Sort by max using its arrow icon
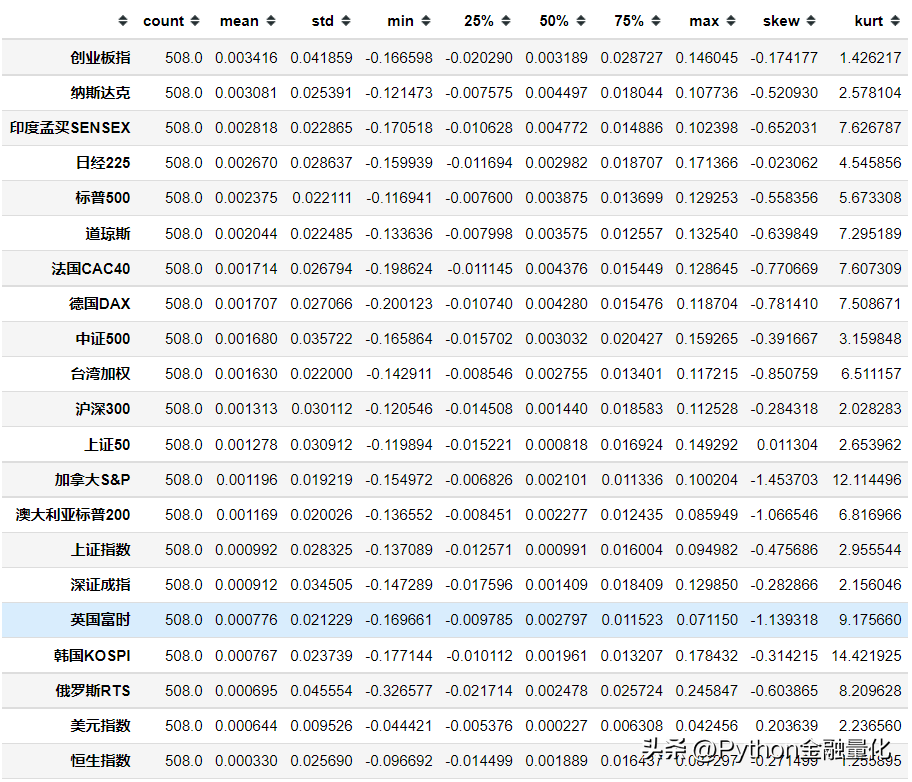 731,21
